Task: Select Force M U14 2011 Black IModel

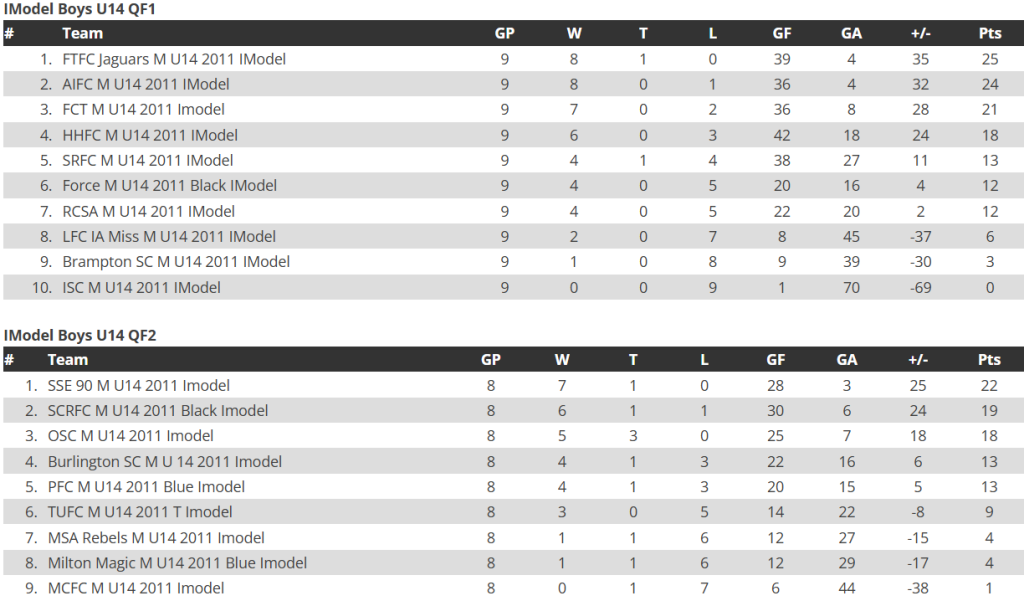Action: pyautogui.click(x=169, y=186)
